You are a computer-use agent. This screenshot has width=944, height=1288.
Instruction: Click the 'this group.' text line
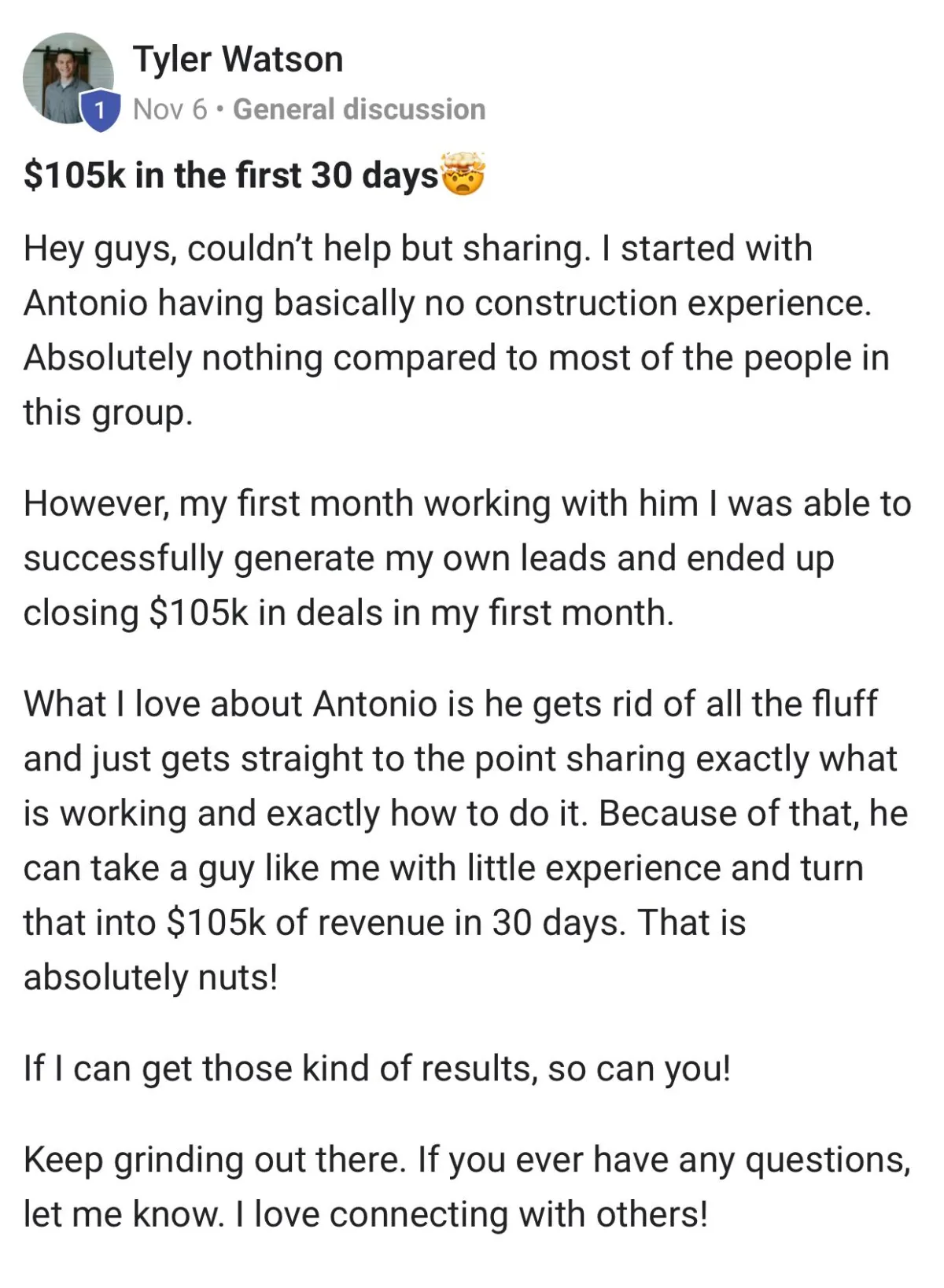pos(108,413)
